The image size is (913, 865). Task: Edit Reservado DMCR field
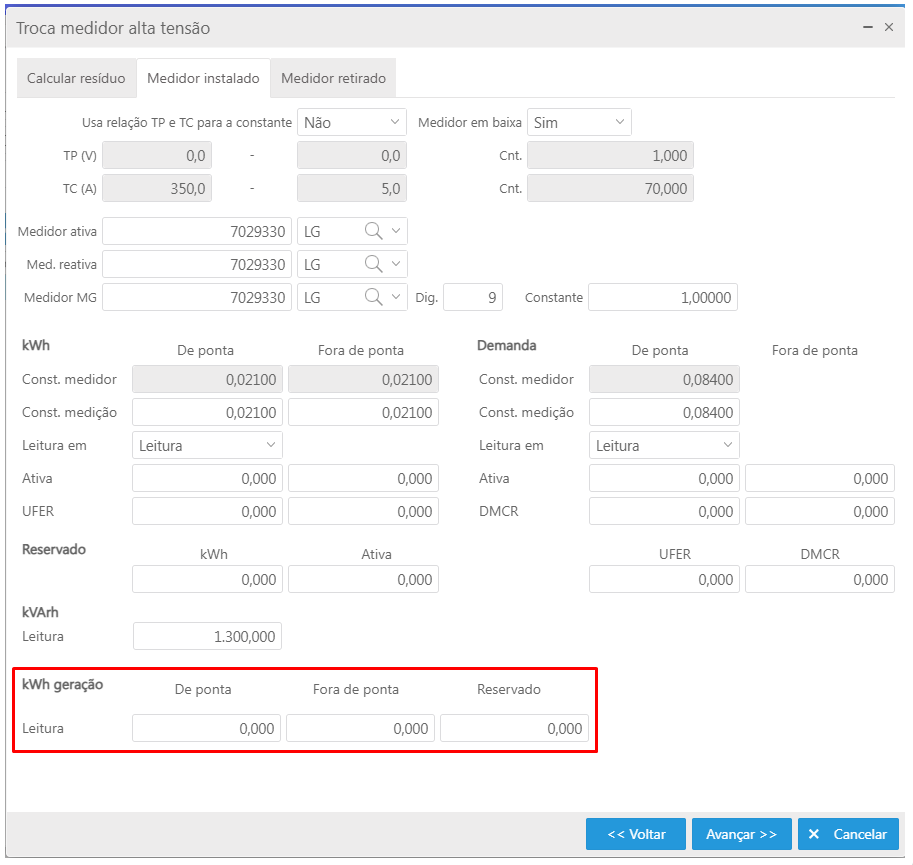point(820,579)
